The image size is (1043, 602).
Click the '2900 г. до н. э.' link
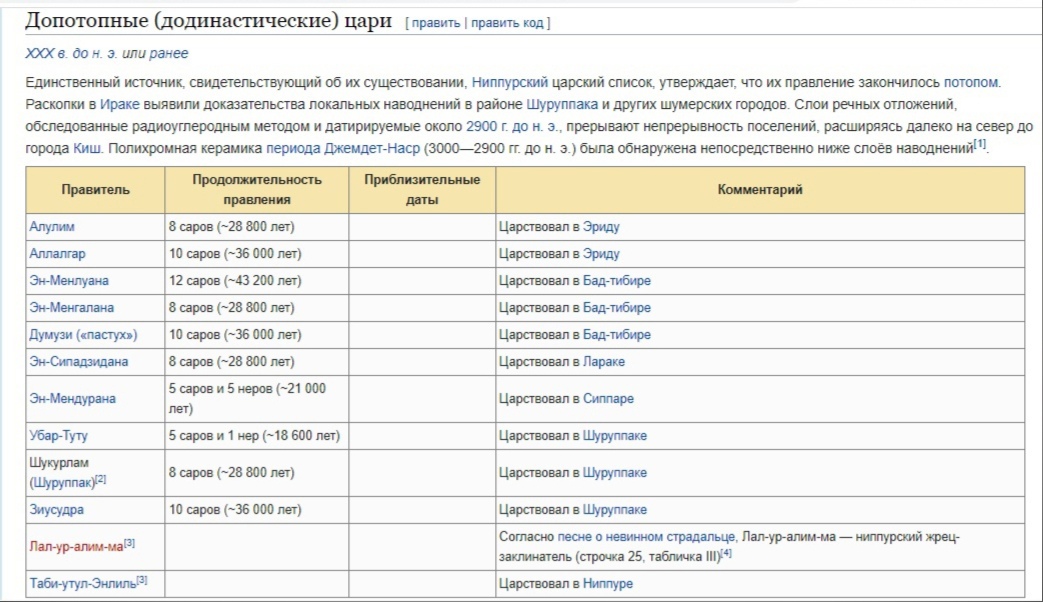513,126
